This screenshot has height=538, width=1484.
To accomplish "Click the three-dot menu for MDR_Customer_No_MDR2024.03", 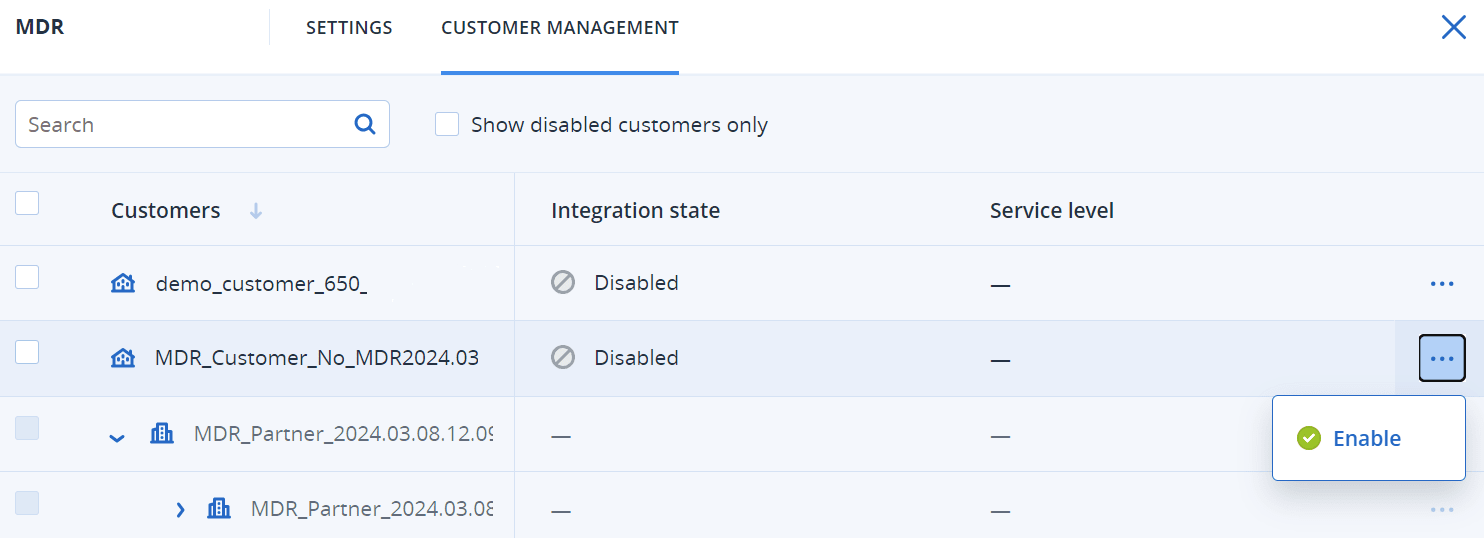I will 1441,358.
